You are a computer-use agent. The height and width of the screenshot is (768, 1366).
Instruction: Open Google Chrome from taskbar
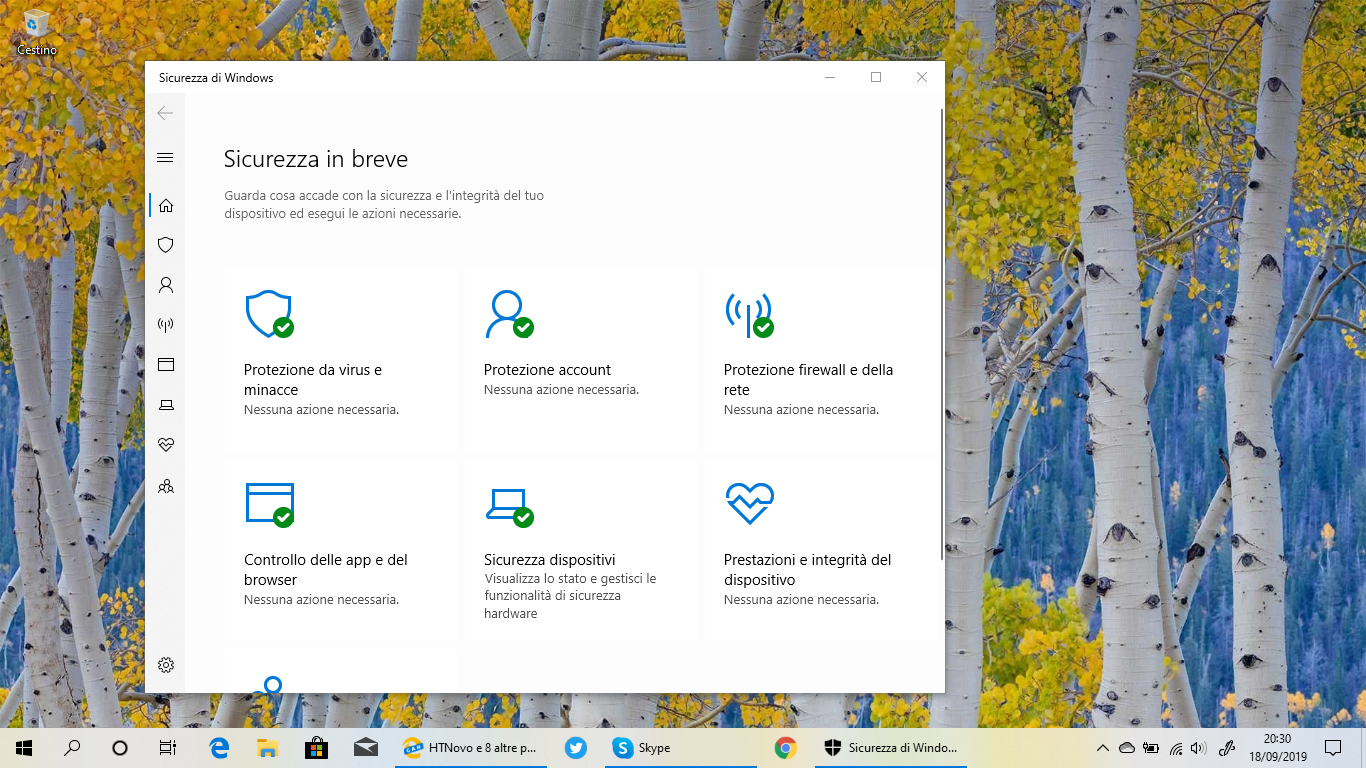(785, 747)
